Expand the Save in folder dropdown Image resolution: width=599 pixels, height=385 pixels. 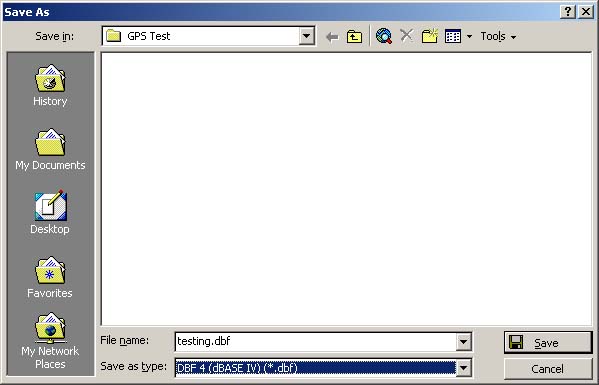click(x=306, y=36)
